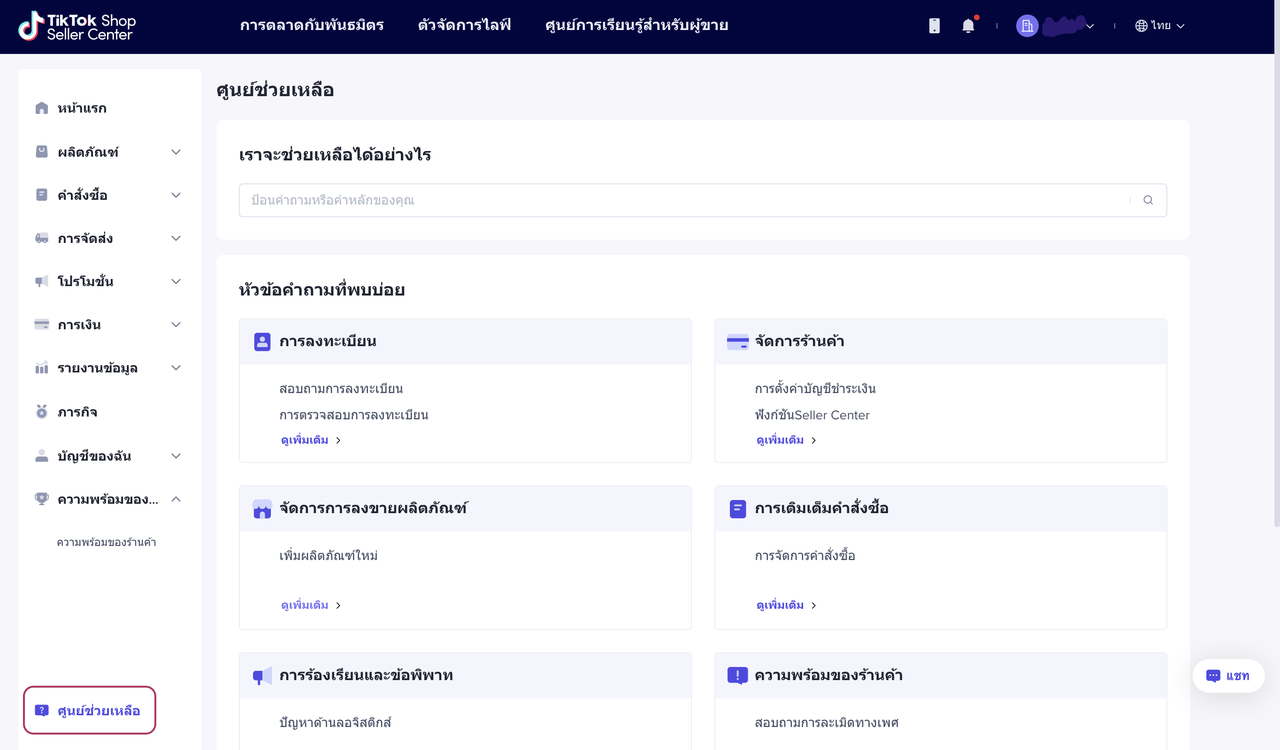
Task: Open the seller account dropdown
Action: coord(1056,26)
